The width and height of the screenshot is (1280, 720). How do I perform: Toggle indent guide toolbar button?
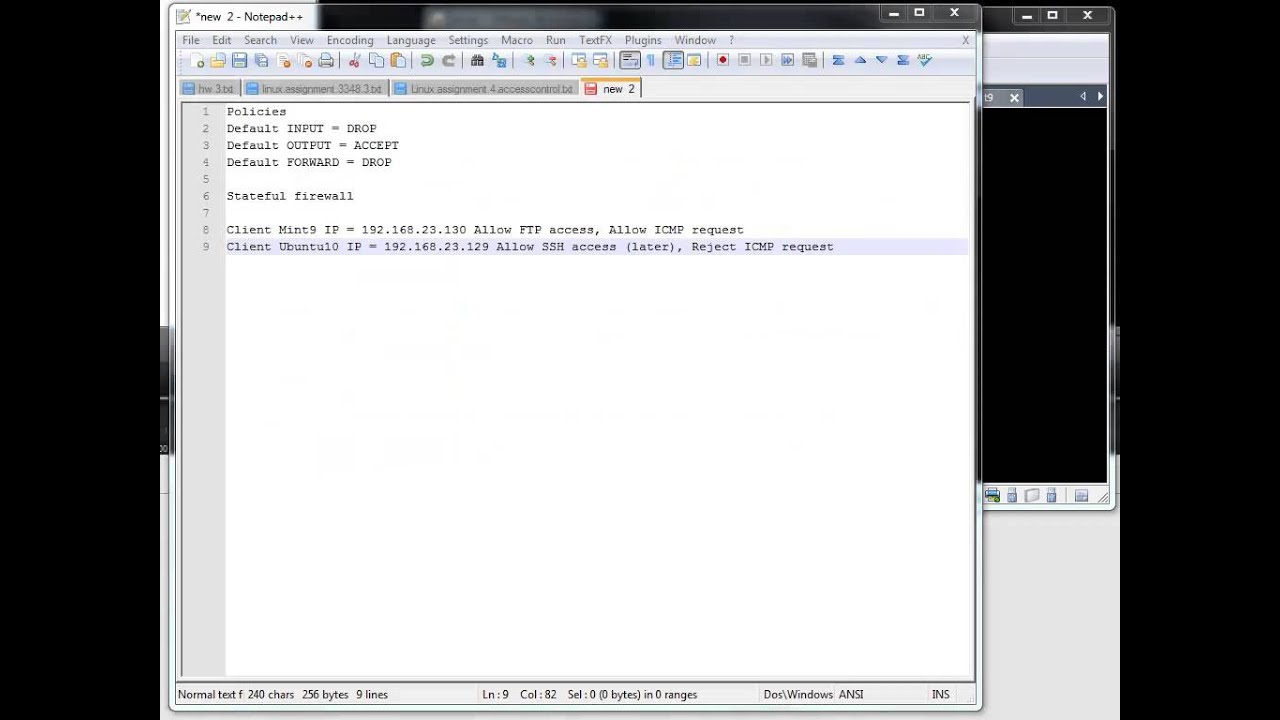[673, 61]
